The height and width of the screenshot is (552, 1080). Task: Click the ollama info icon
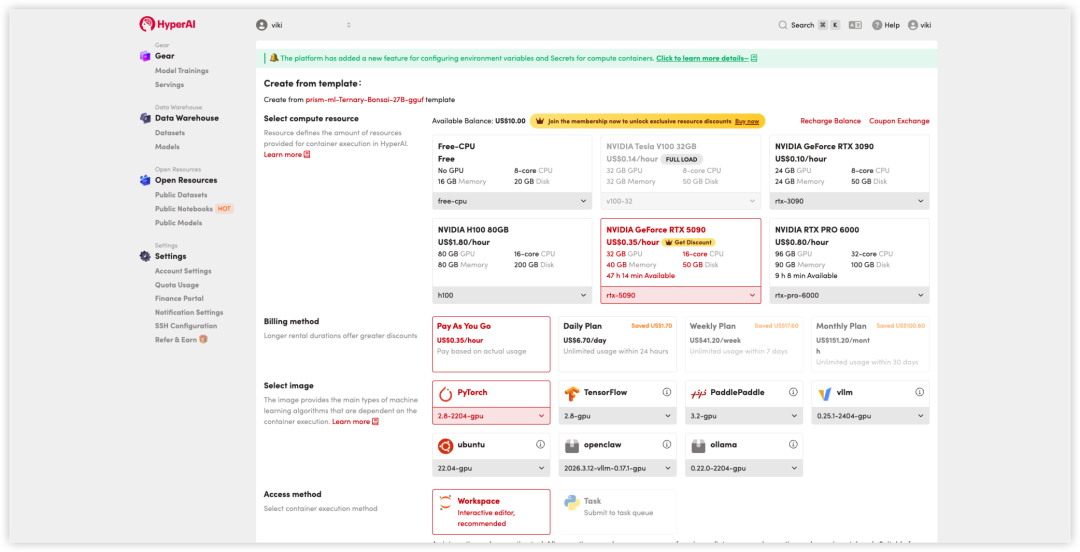[x=793, y=444]
